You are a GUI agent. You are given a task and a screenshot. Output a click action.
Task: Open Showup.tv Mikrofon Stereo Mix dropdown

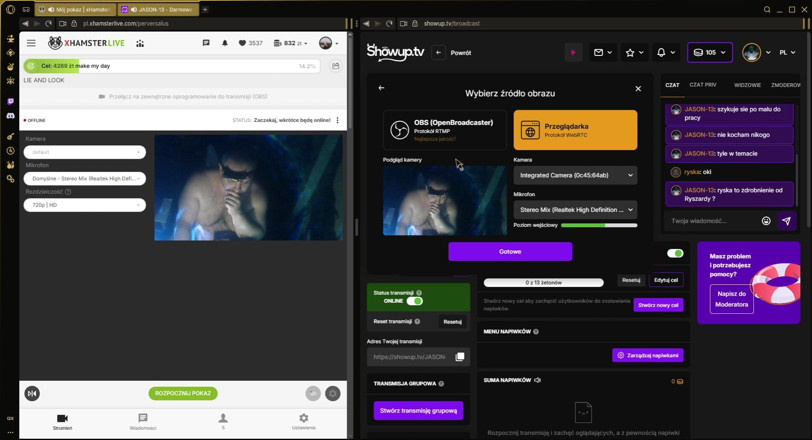coord(575,210)
